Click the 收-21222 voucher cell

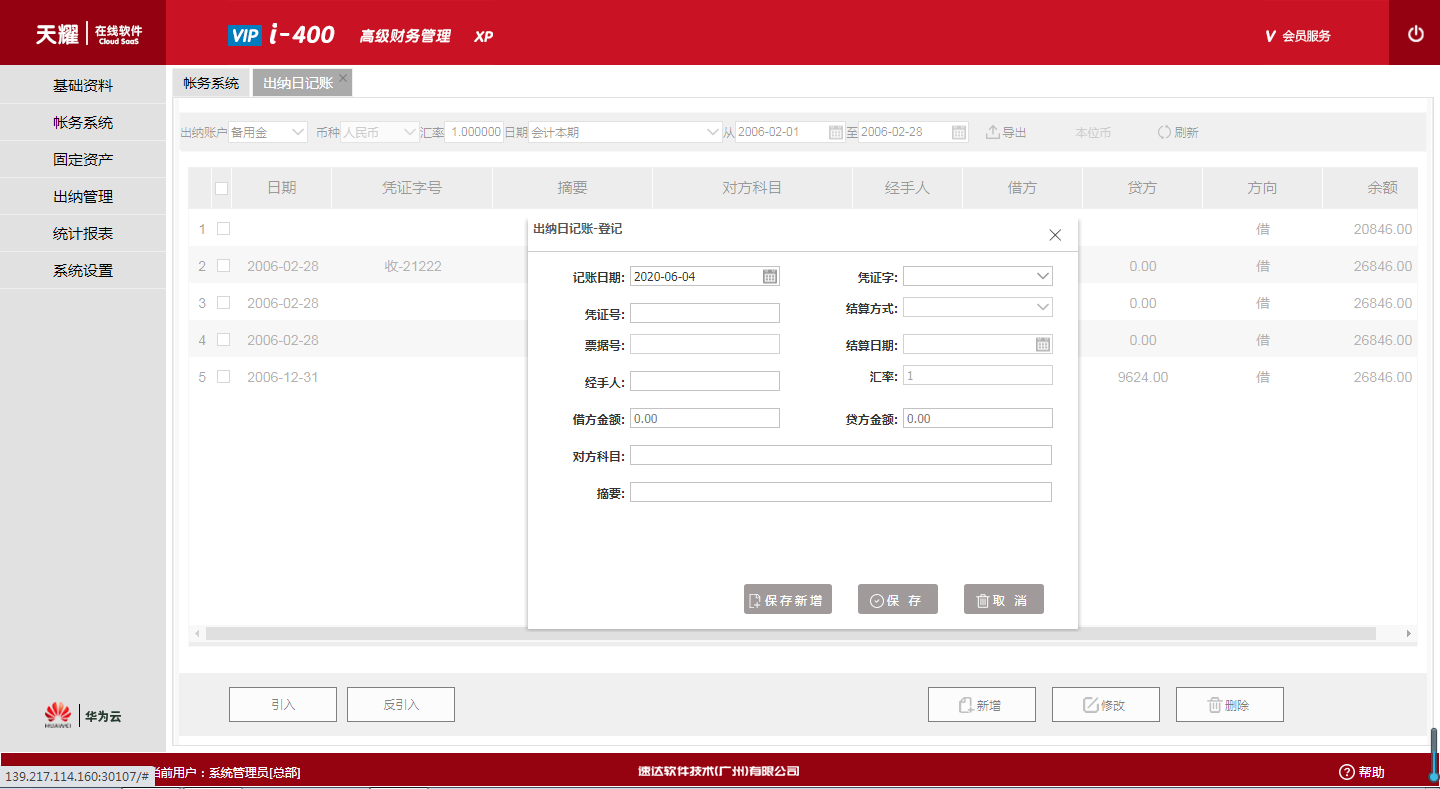point(413,266)
